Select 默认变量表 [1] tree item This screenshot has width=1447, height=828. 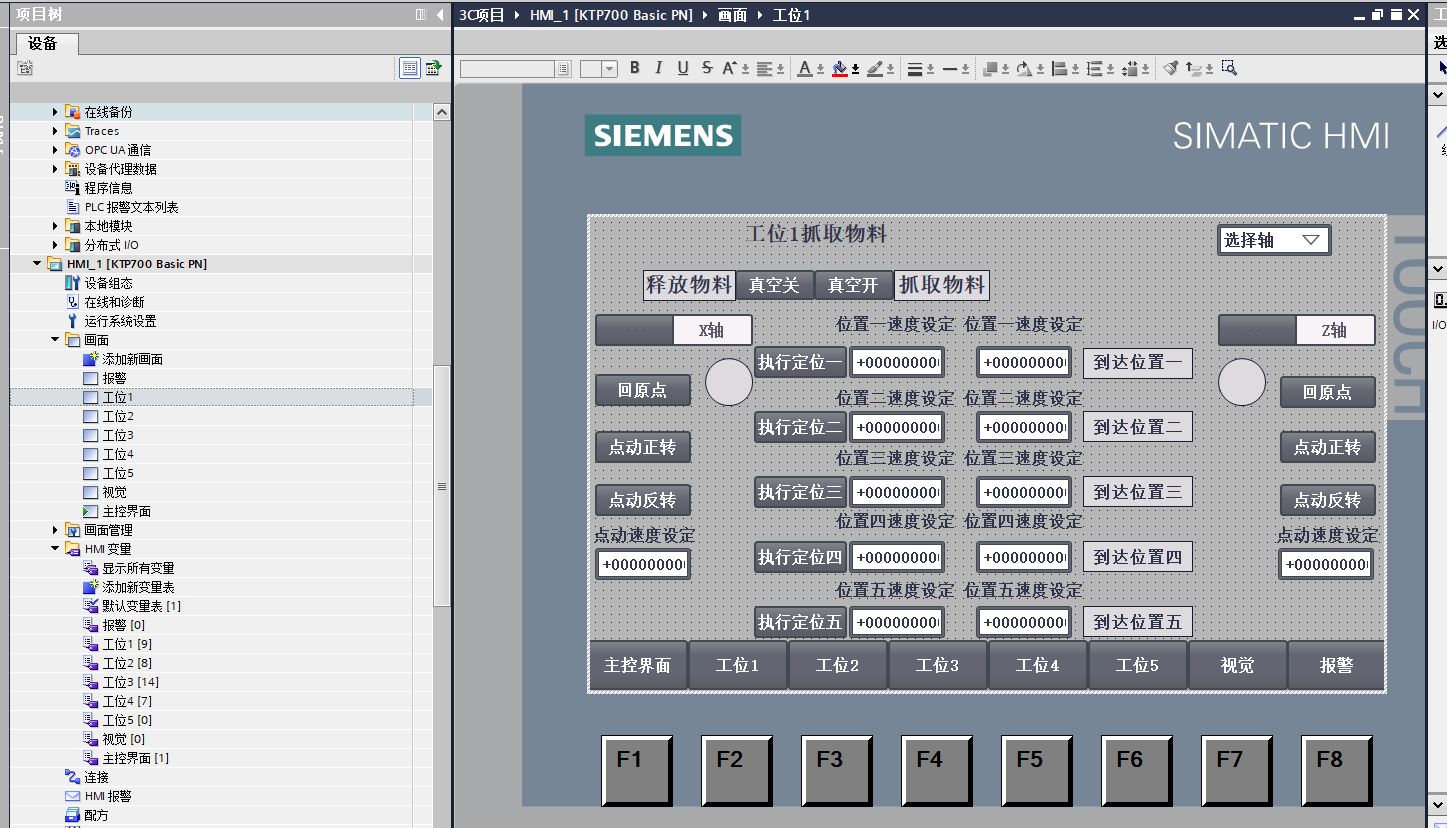(x=141, y=606)
